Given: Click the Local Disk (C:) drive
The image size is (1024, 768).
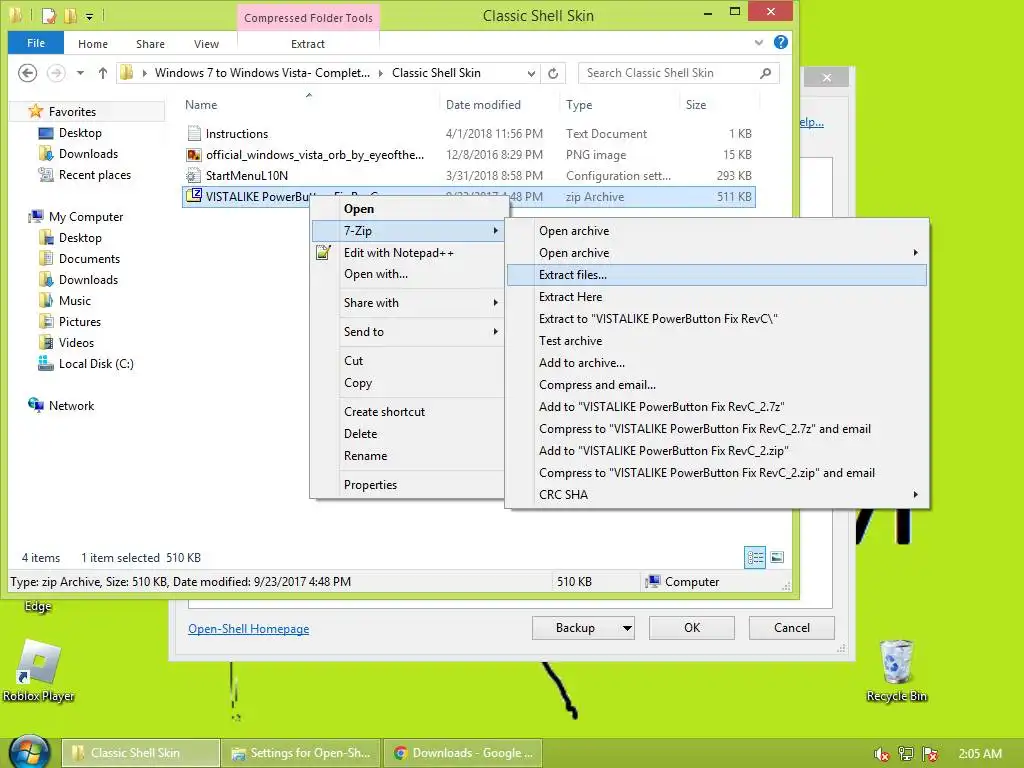Looking at the screenshot, I should [87, 364].
